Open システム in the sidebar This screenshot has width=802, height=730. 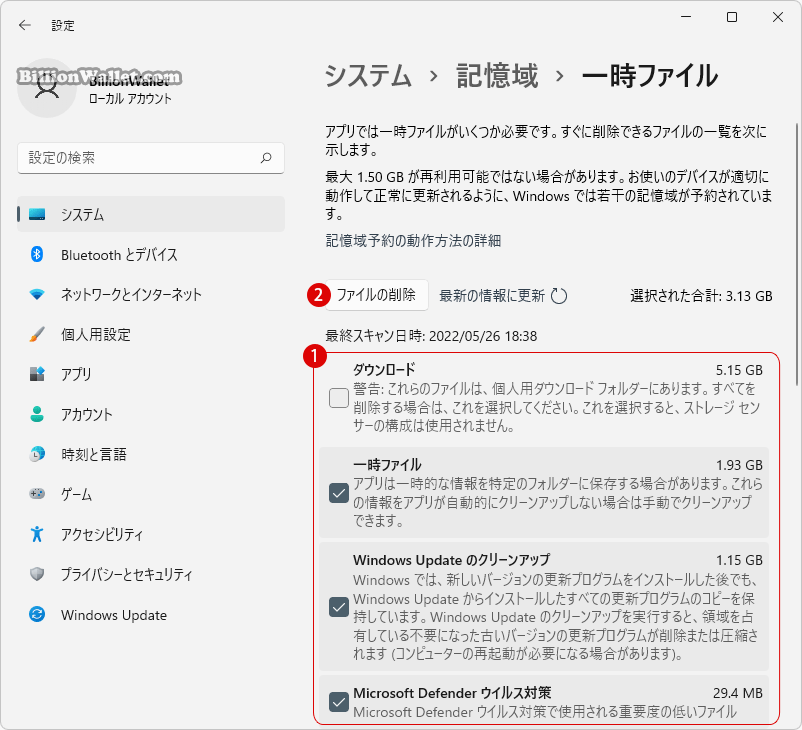[151, 214]
